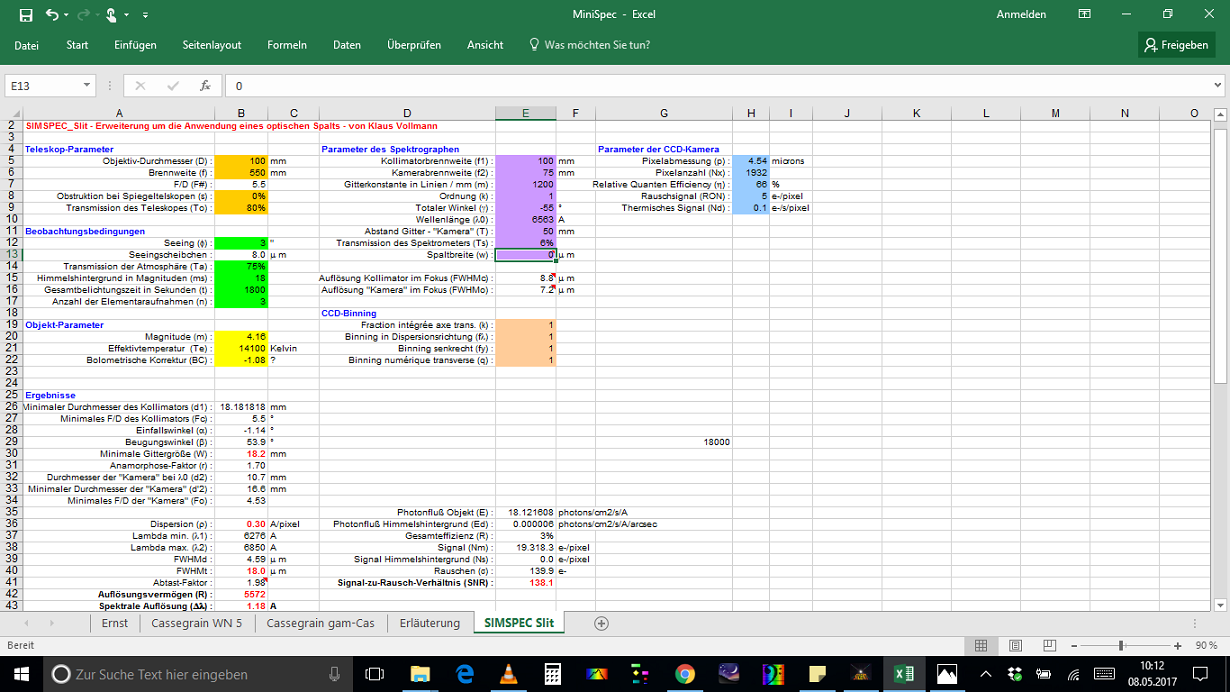
Task: Open the Customize Quick Access Toolbar dropdown
Action: coord(145,14)
